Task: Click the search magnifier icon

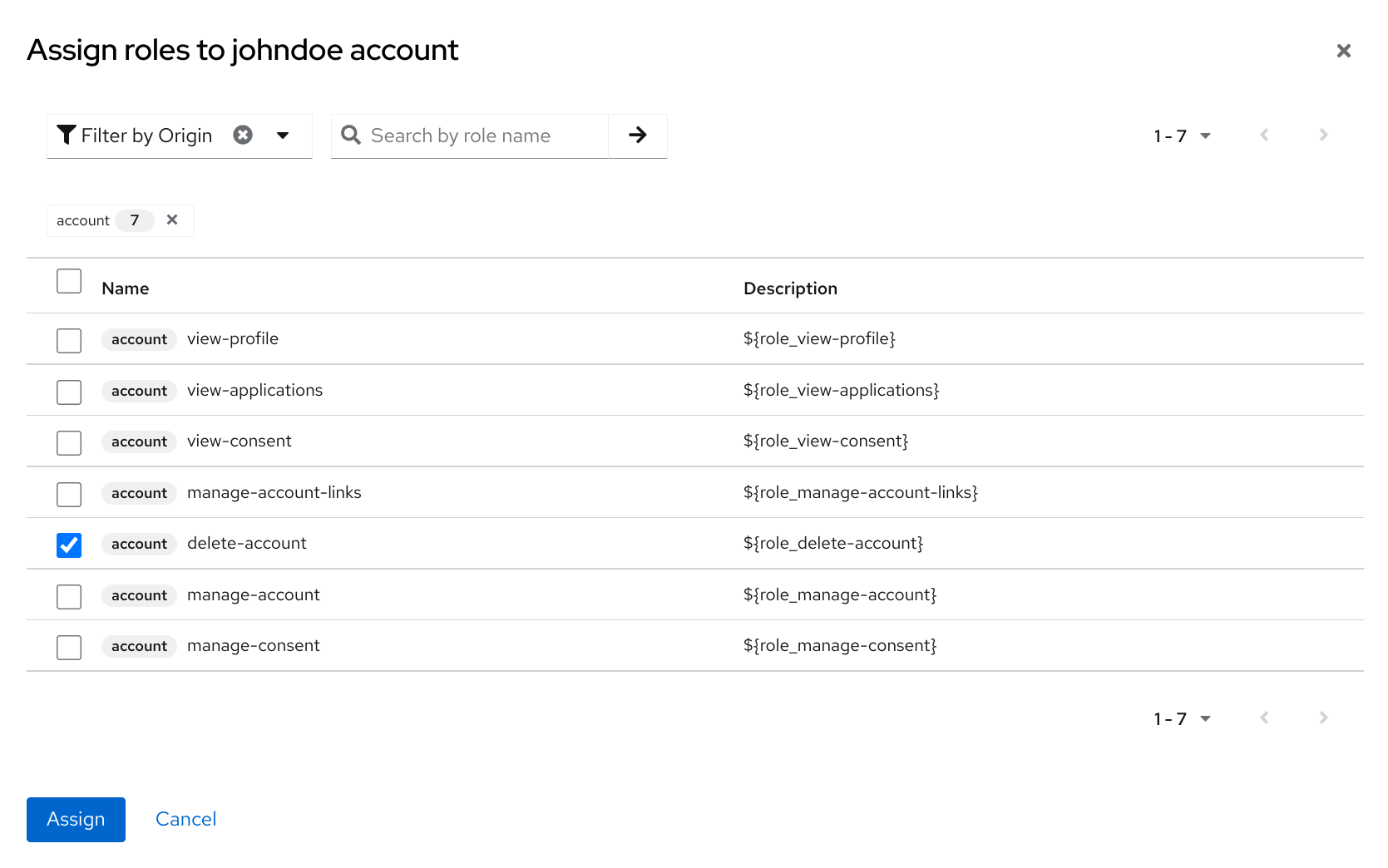Action: [x=350, y=135]
